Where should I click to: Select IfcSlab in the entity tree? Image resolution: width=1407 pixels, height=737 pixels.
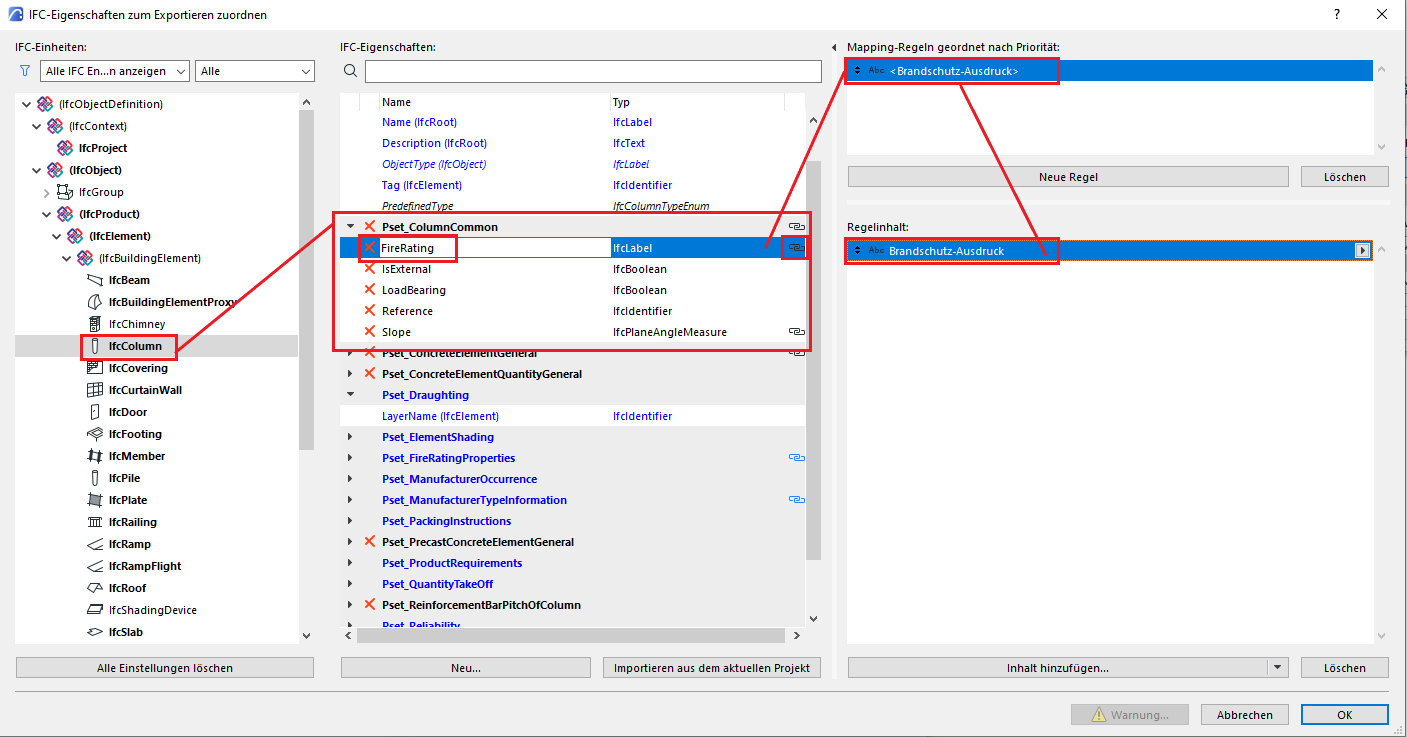(x=125, y=632)
